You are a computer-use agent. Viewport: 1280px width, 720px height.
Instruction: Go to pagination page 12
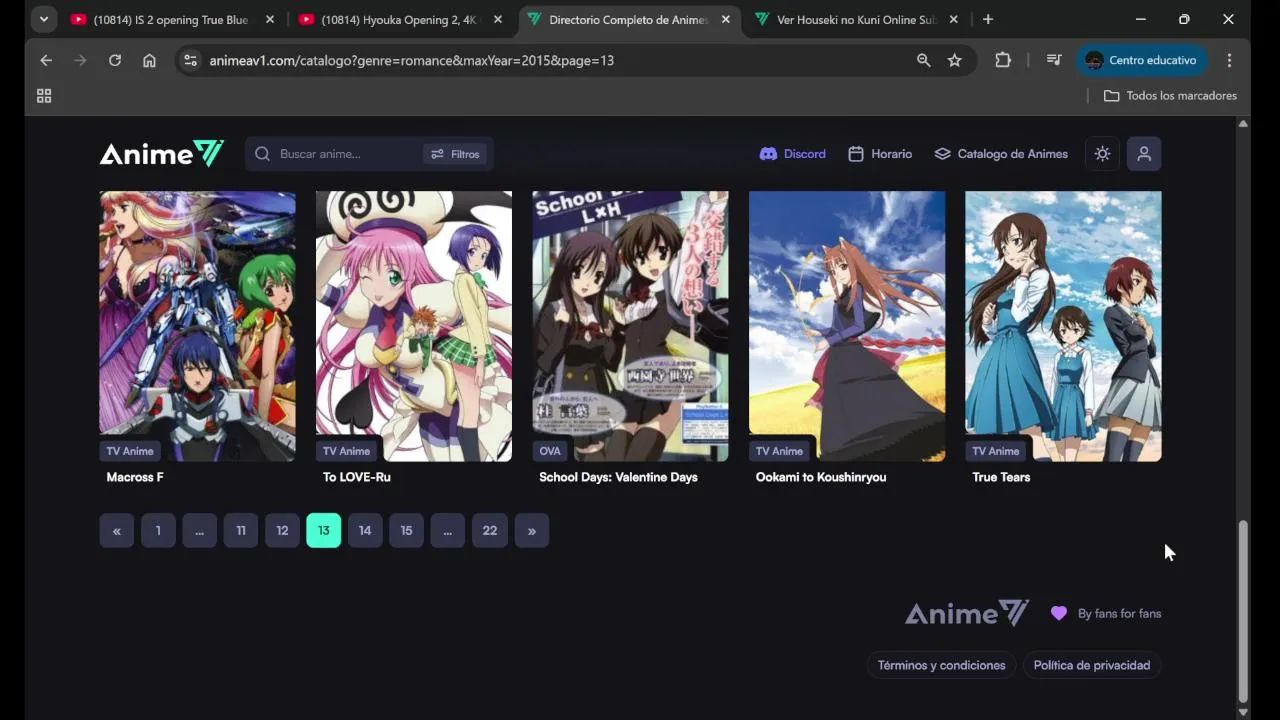[282, 531]
